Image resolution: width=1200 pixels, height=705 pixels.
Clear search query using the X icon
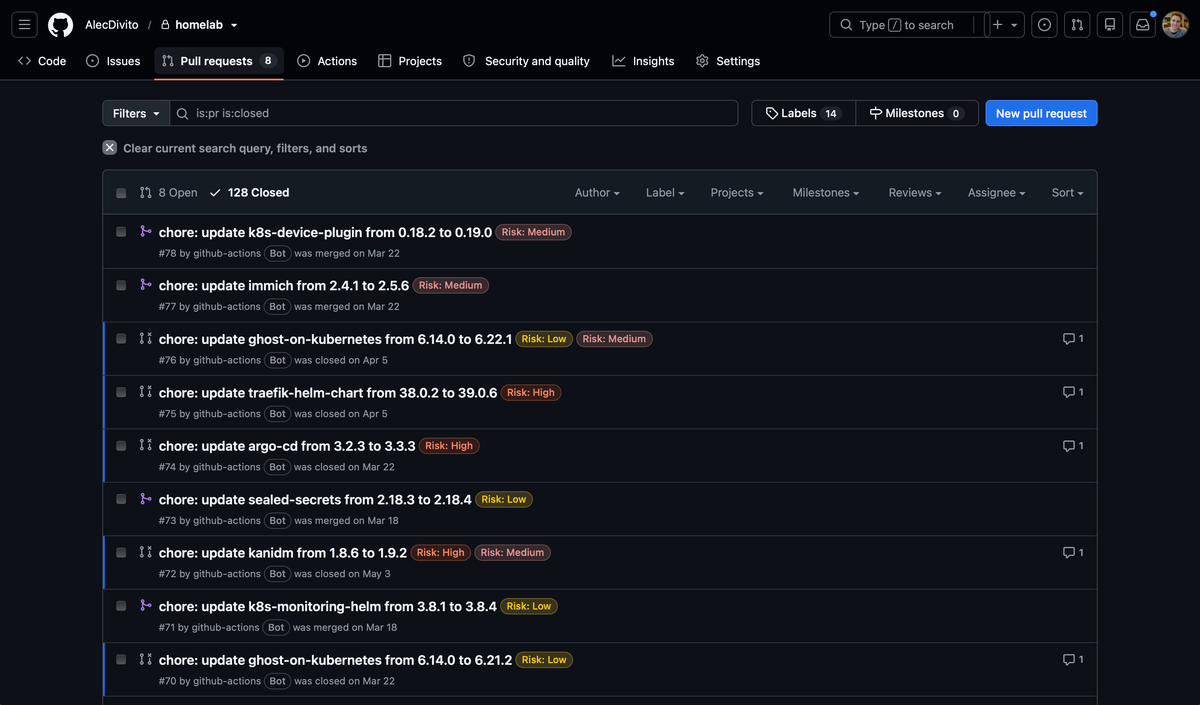[110, 148]
